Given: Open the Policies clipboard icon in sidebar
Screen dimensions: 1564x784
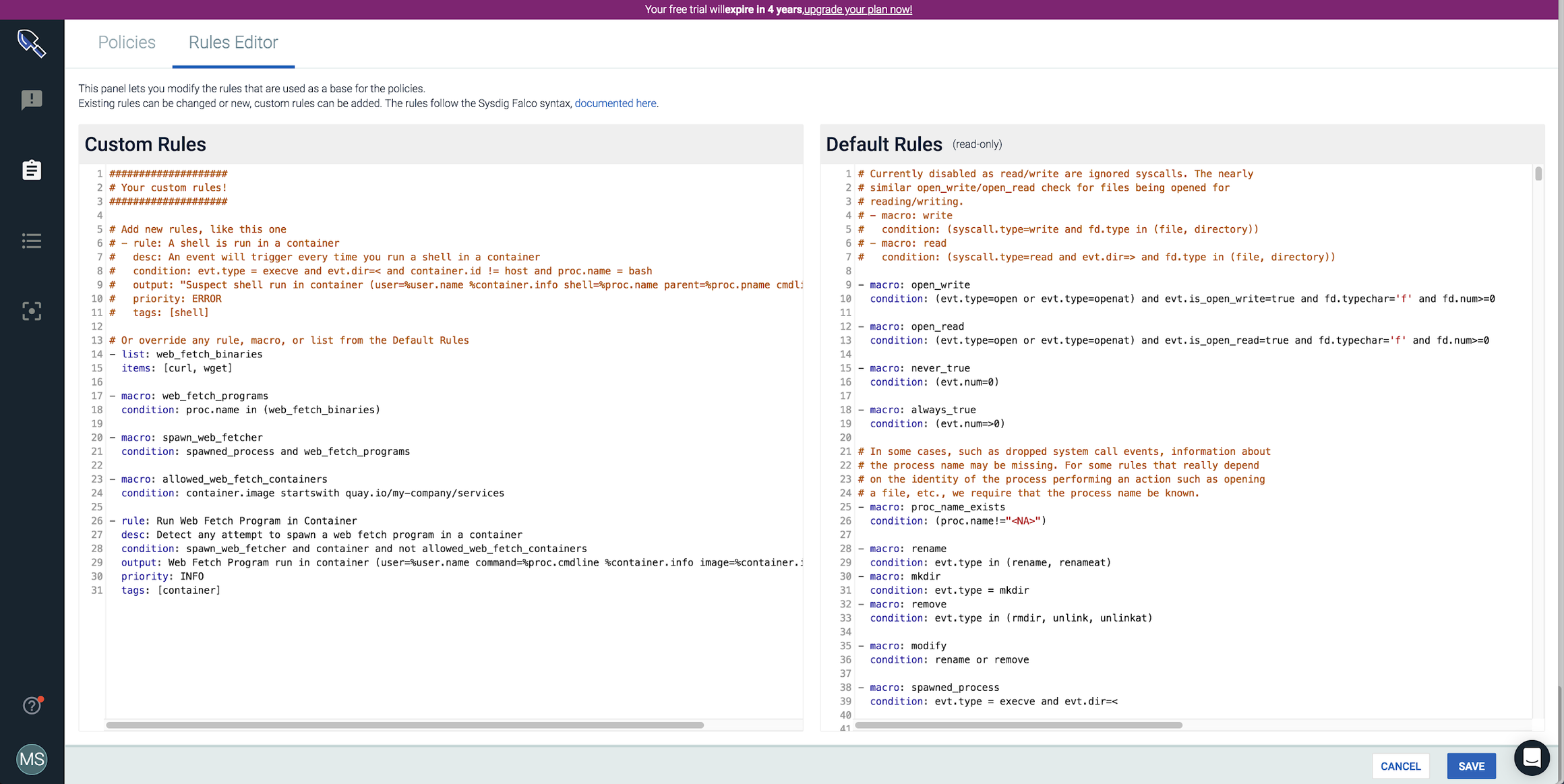Looking at the screenshot, I should tap(32, 170).
